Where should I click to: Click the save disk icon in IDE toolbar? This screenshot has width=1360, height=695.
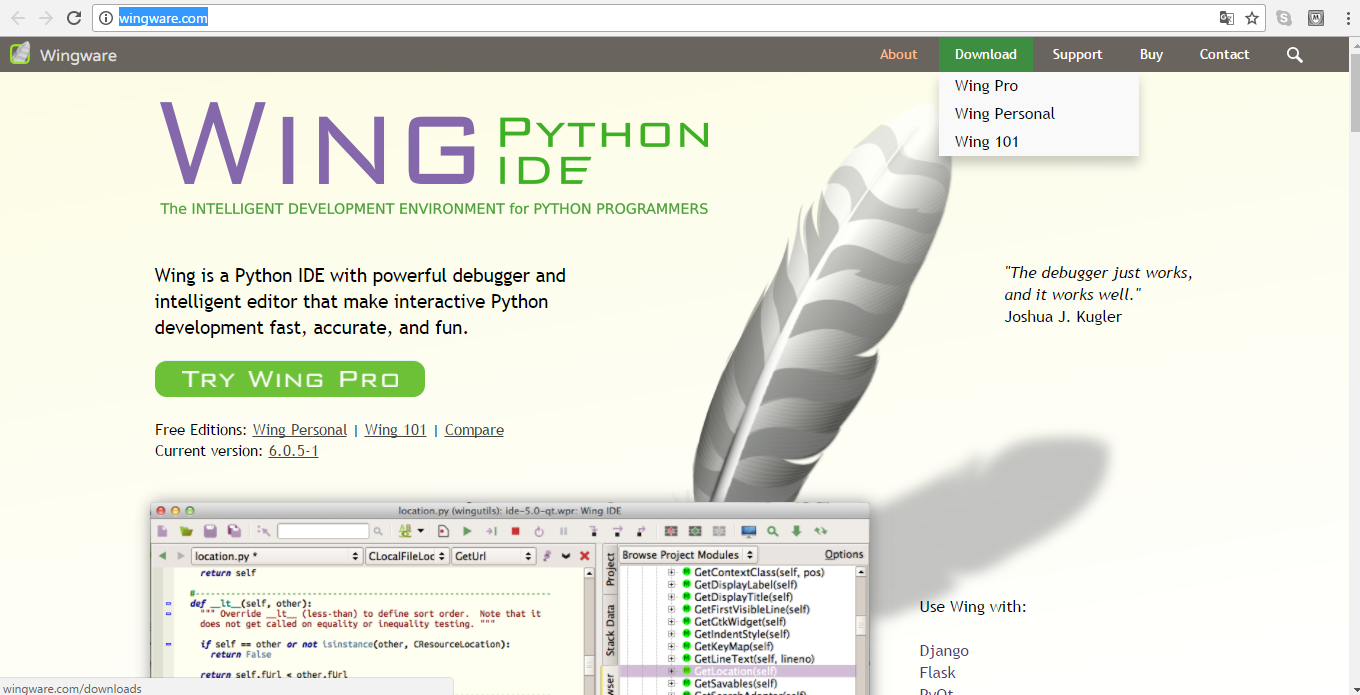pos(210,531)
